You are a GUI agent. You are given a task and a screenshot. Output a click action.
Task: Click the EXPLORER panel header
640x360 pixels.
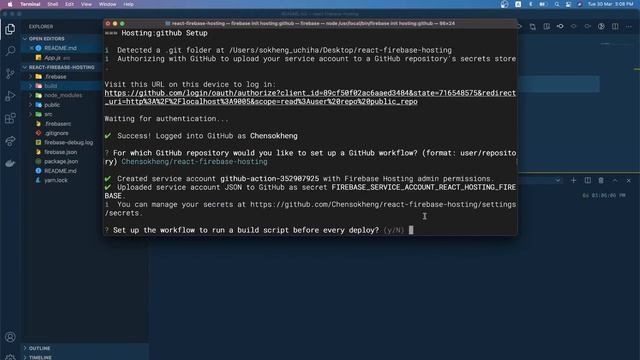[41, 27]
